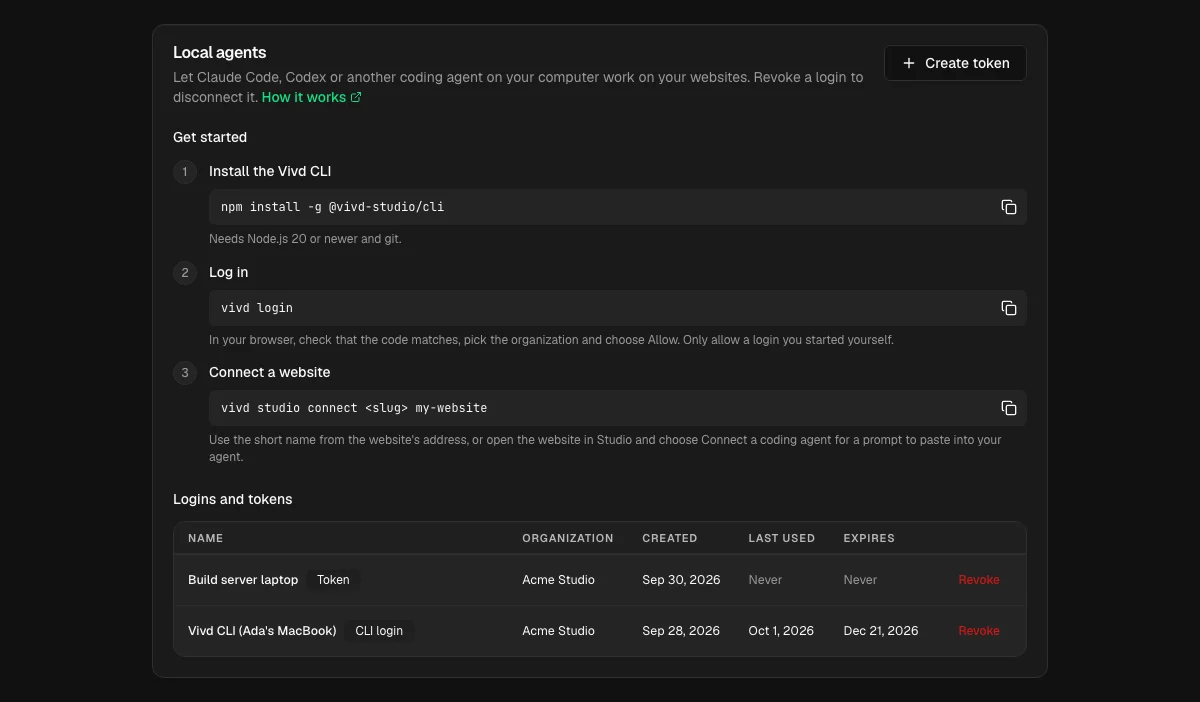Select the vivd login code text

tap(257, 308)
